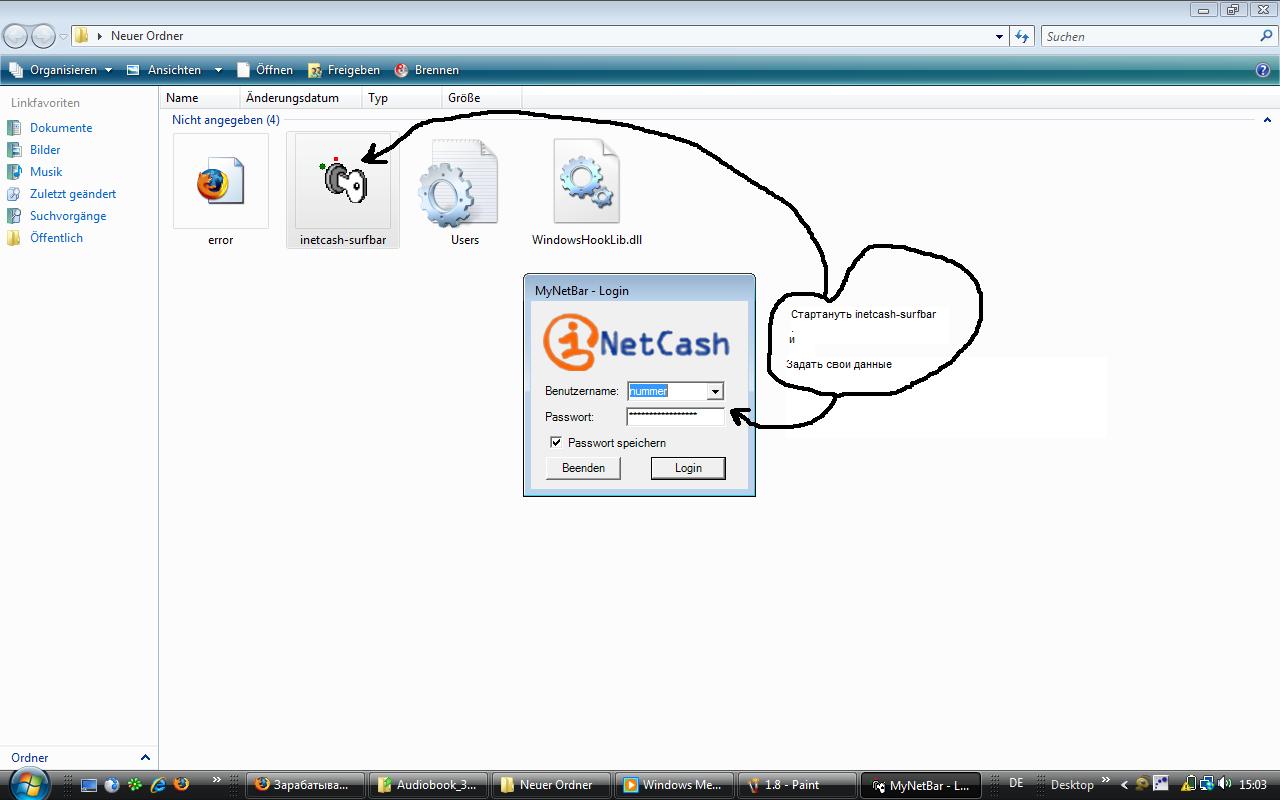1280x800 pixels.
Task: Sort files by the Änderungsdatum column
Action: click(x=301, y=98)
